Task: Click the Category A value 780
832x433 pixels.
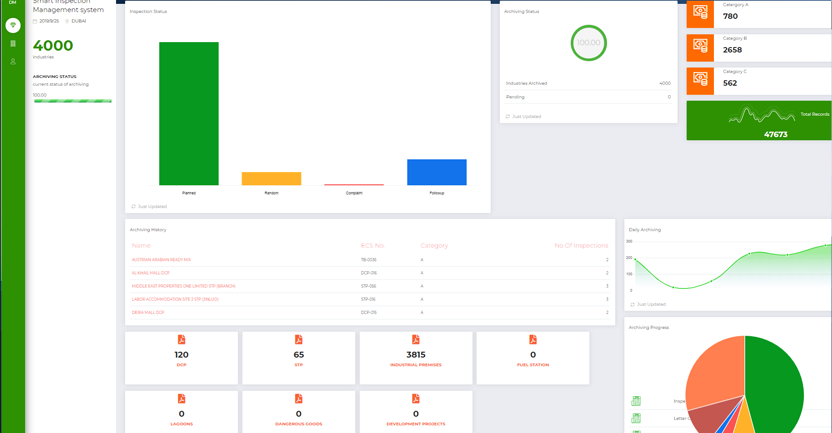Action: click(x=730, y=16)
